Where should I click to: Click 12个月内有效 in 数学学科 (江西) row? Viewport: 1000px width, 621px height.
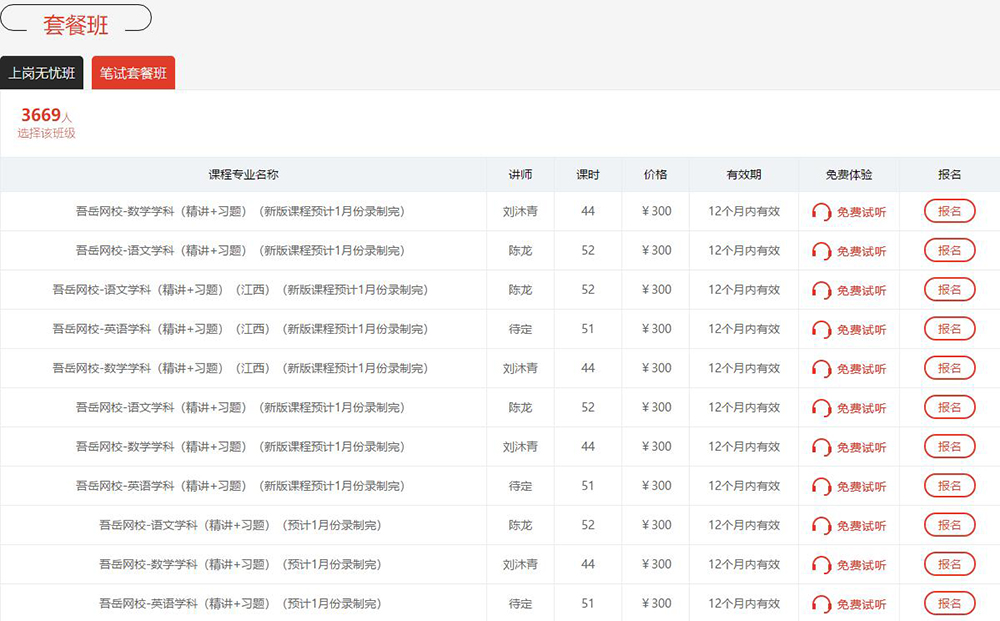[x=744, y=369]
